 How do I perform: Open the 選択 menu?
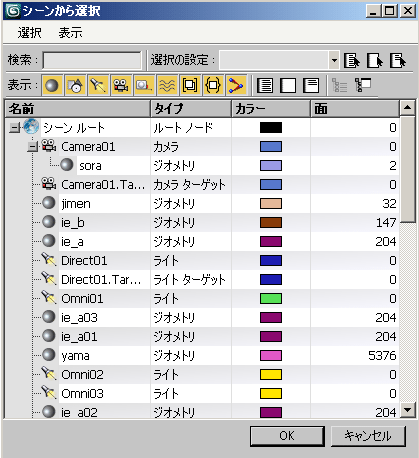tap(30, 33)
